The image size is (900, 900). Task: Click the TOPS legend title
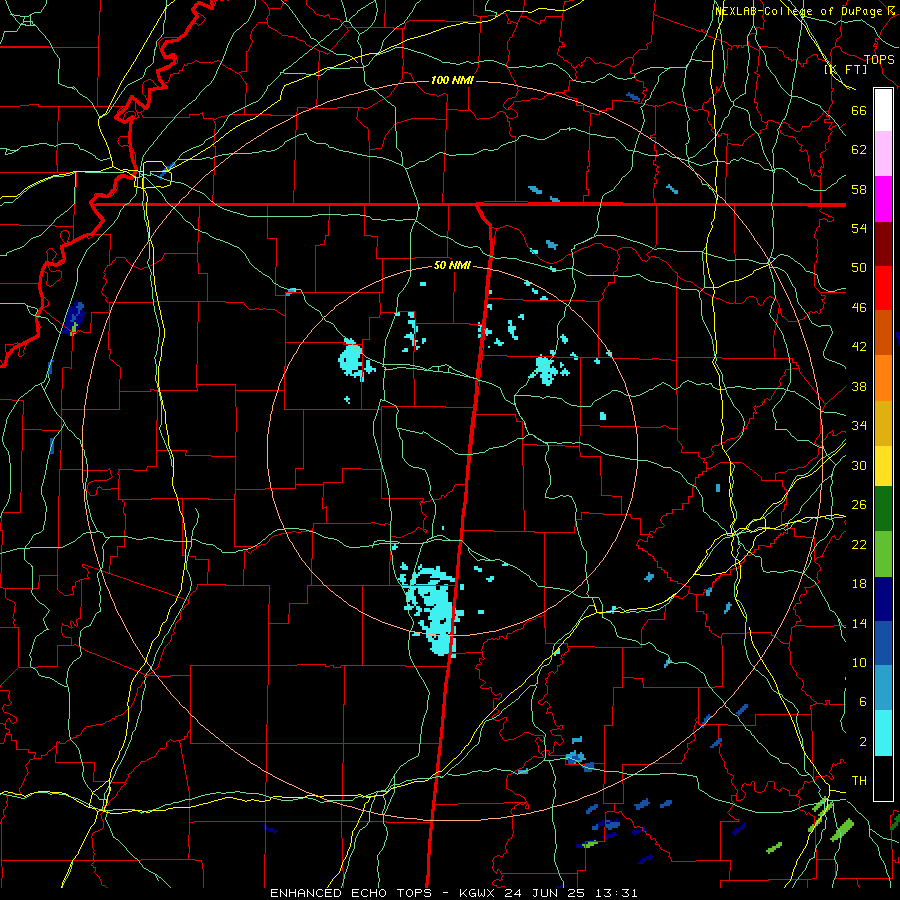coord(879,59)
